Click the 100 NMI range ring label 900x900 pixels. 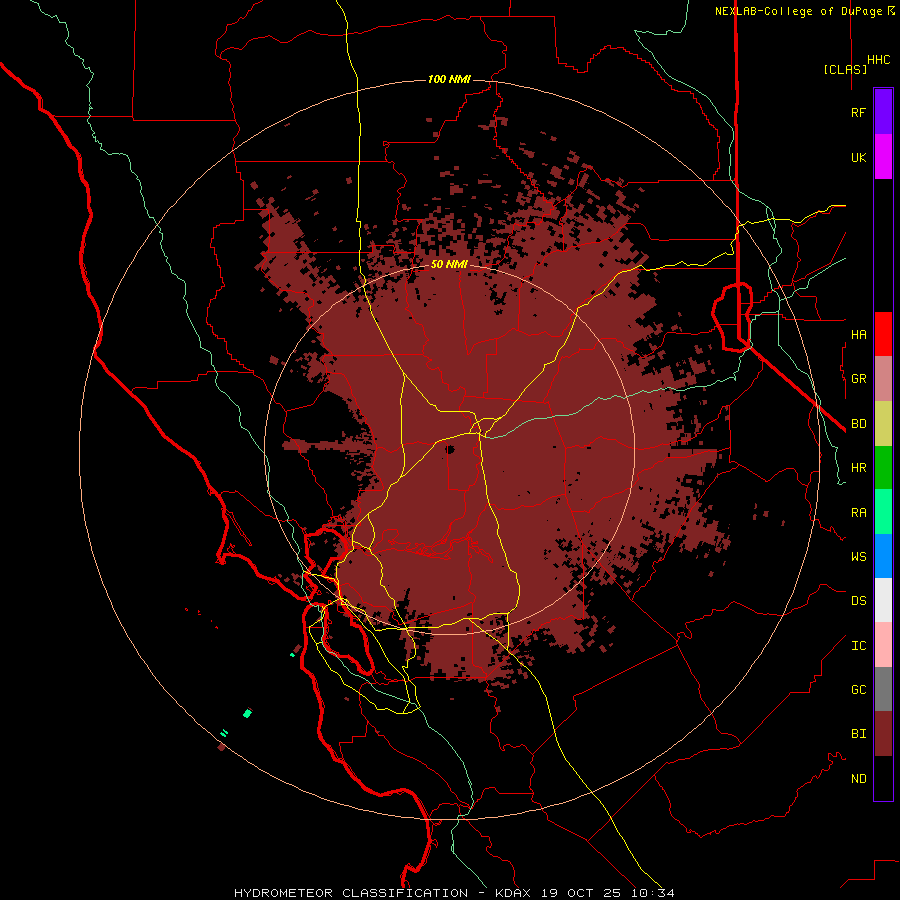(x=449, y=79)
